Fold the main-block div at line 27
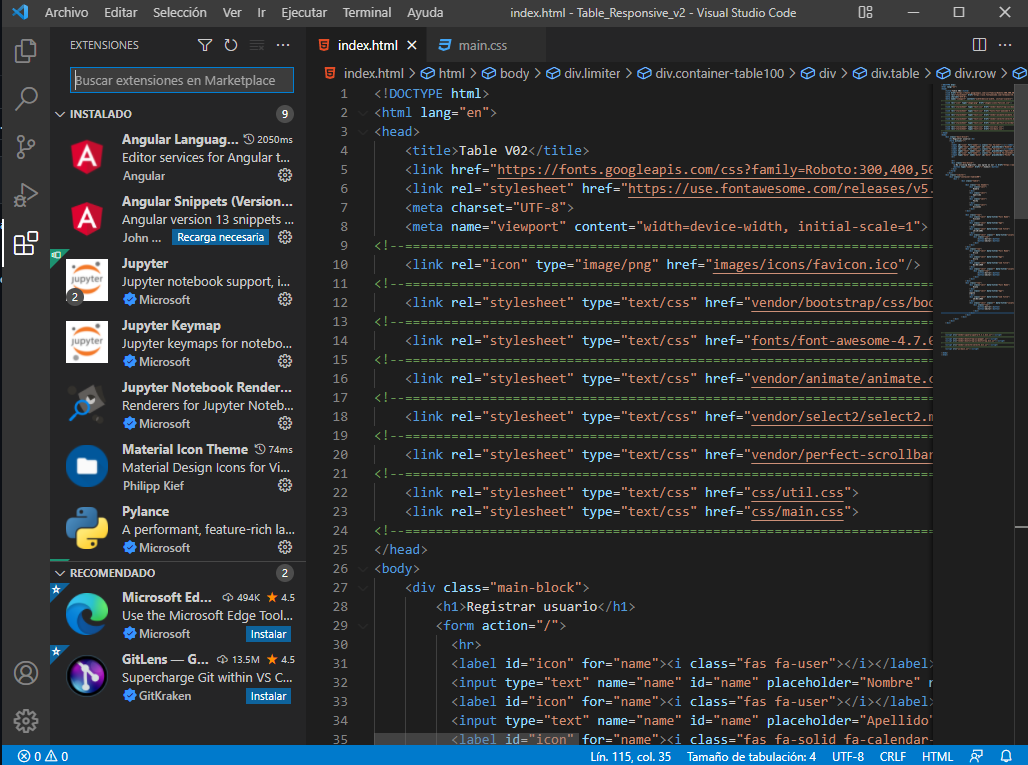 pos(363,587)
